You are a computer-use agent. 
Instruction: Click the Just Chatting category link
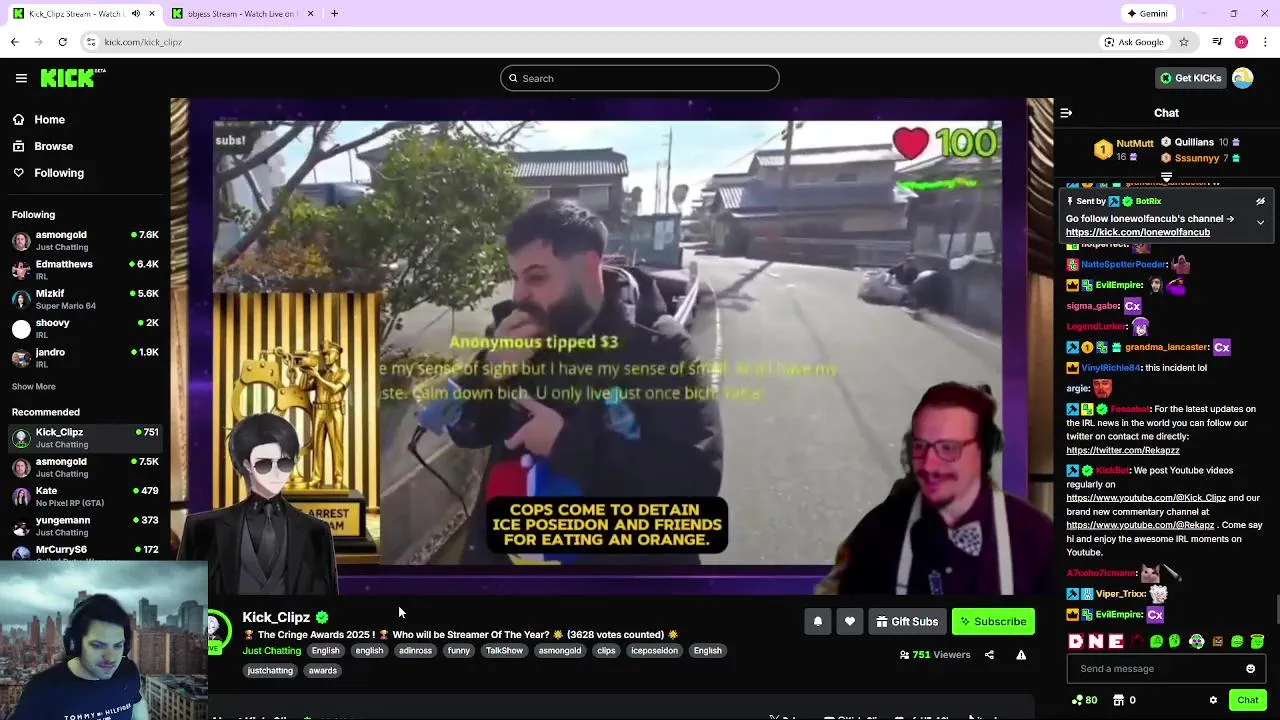click(x=271, y=651)
